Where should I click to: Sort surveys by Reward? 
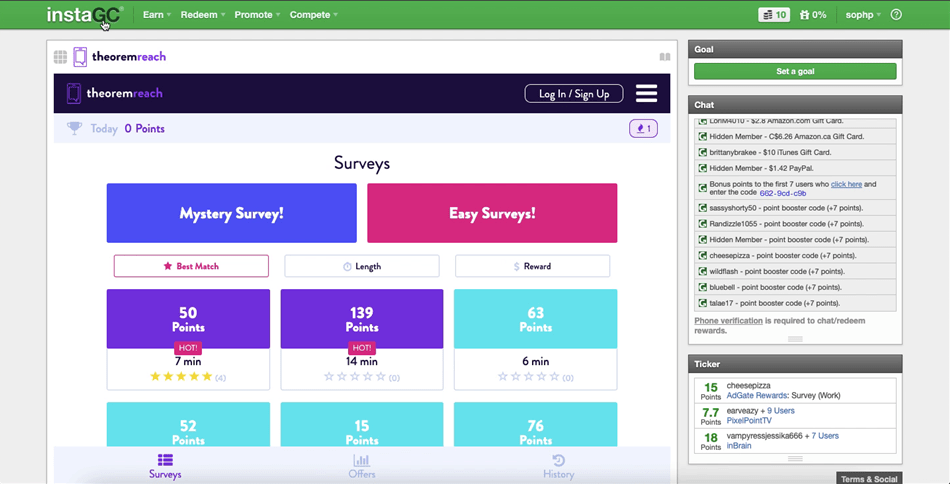click(533, 266)
